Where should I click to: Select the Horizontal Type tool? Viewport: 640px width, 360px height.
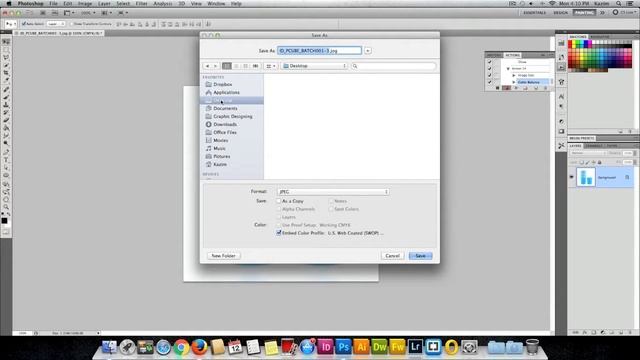[x=6, y=160]
